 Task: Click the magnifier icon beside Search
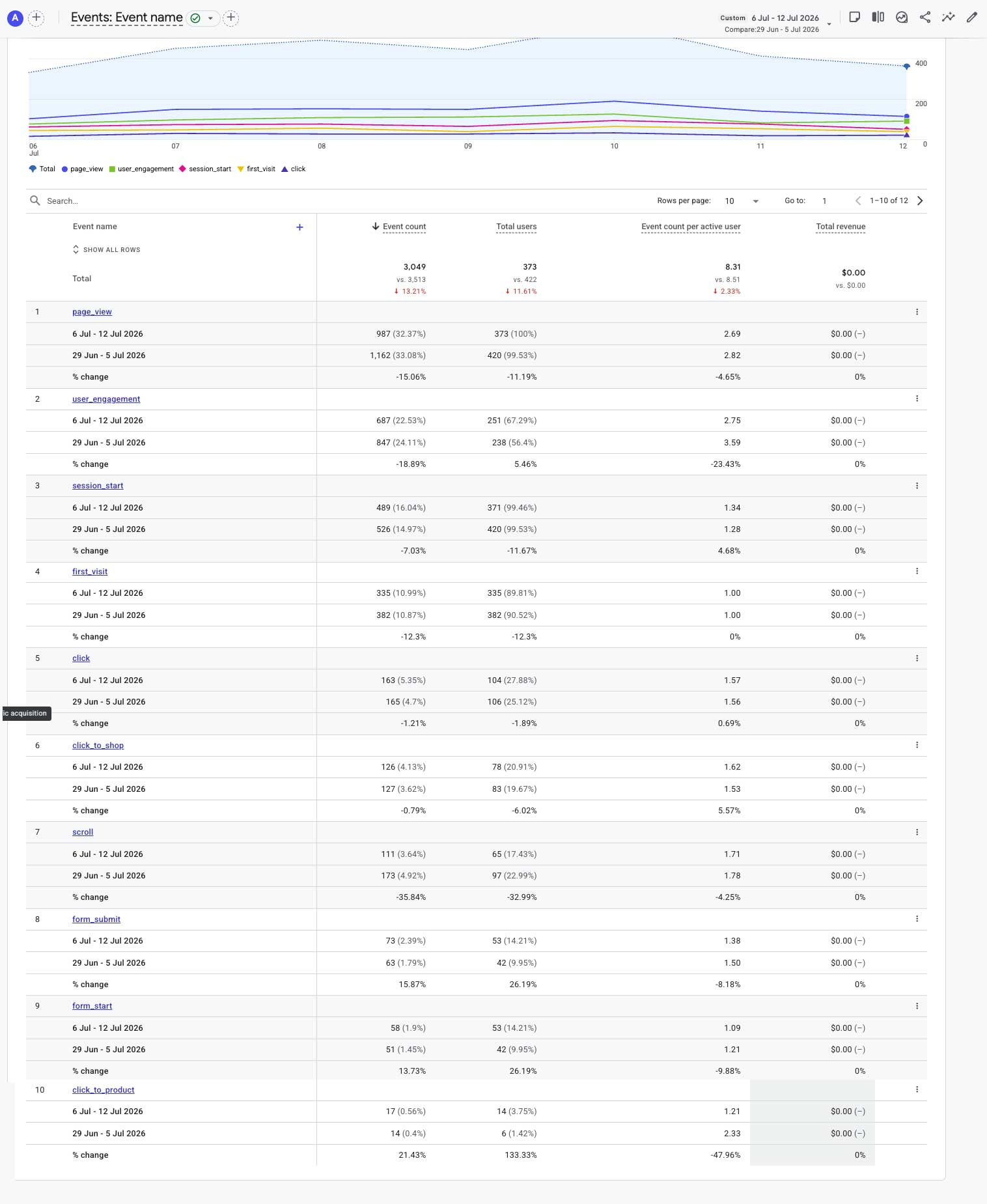click(35, 201)
